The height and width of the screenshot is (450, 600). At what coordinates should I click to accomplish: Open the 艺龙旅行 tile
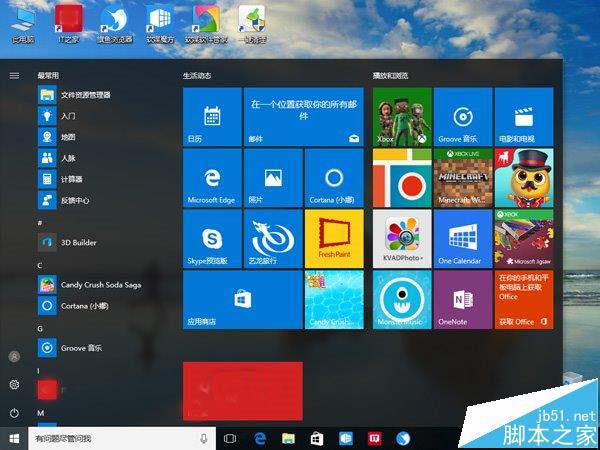[x=273, y=239]
